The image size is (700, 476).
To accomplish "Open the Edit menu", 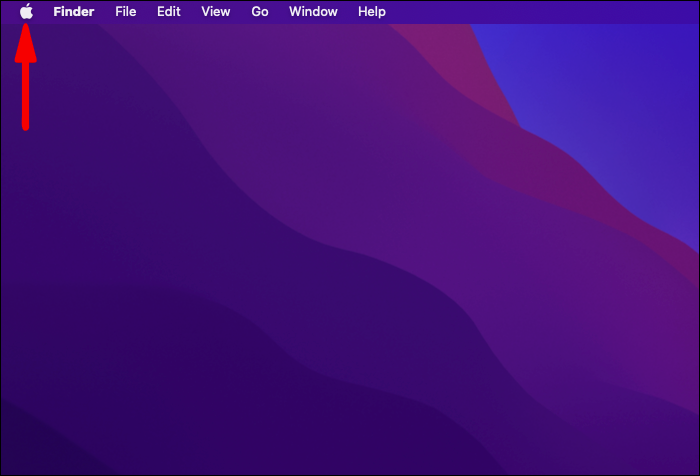I will [x=169, y=12].
